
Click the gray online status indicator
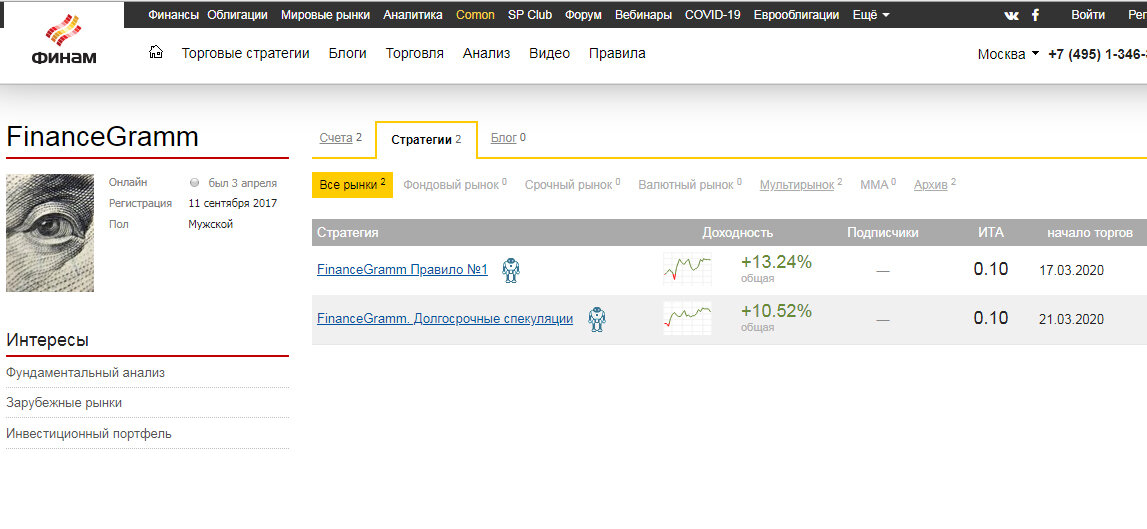[194, 183]
